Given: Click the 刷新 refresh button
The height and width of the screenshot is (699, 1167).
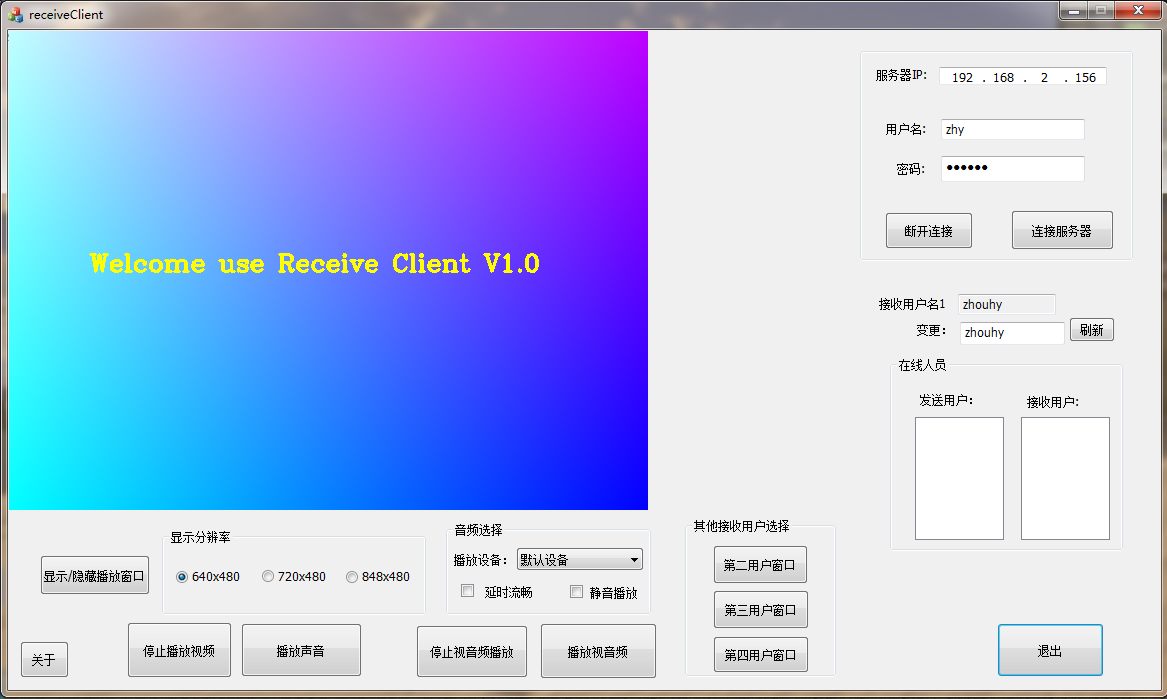Looking at the screenshot, I should point(1091,330).
